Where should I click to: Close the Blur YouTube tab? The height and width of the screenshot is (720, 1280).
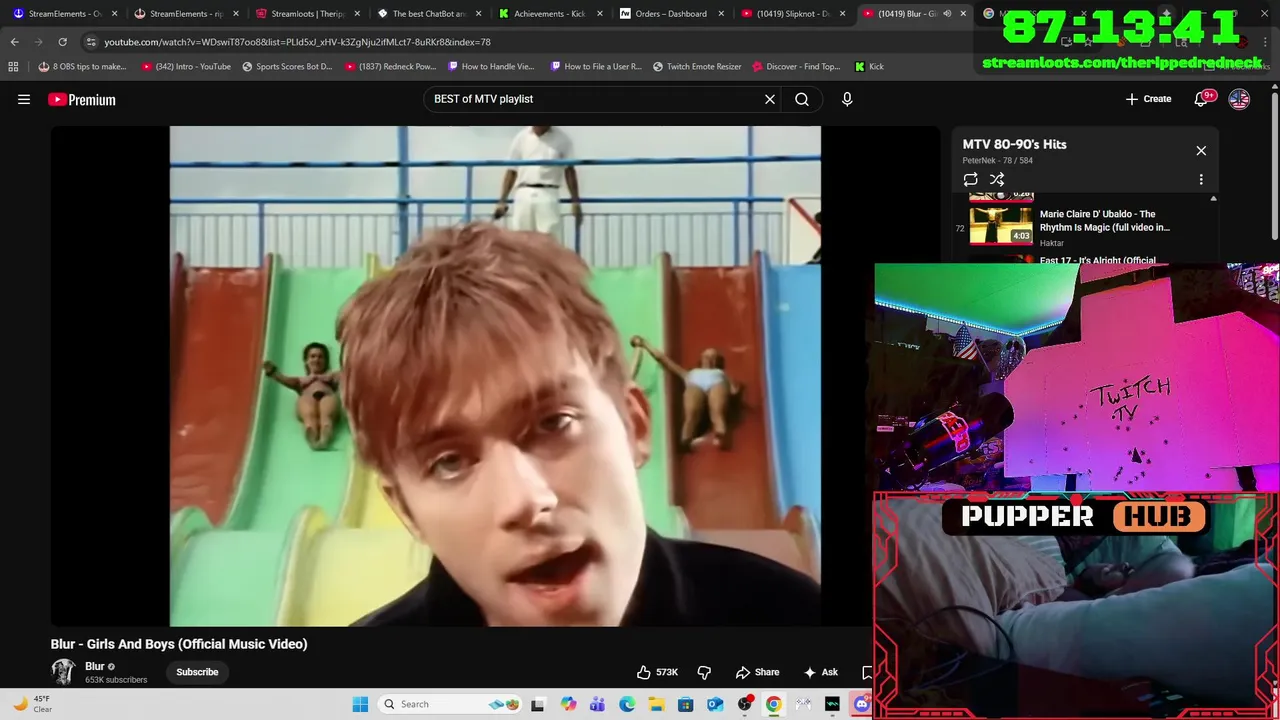click(963, 14)
